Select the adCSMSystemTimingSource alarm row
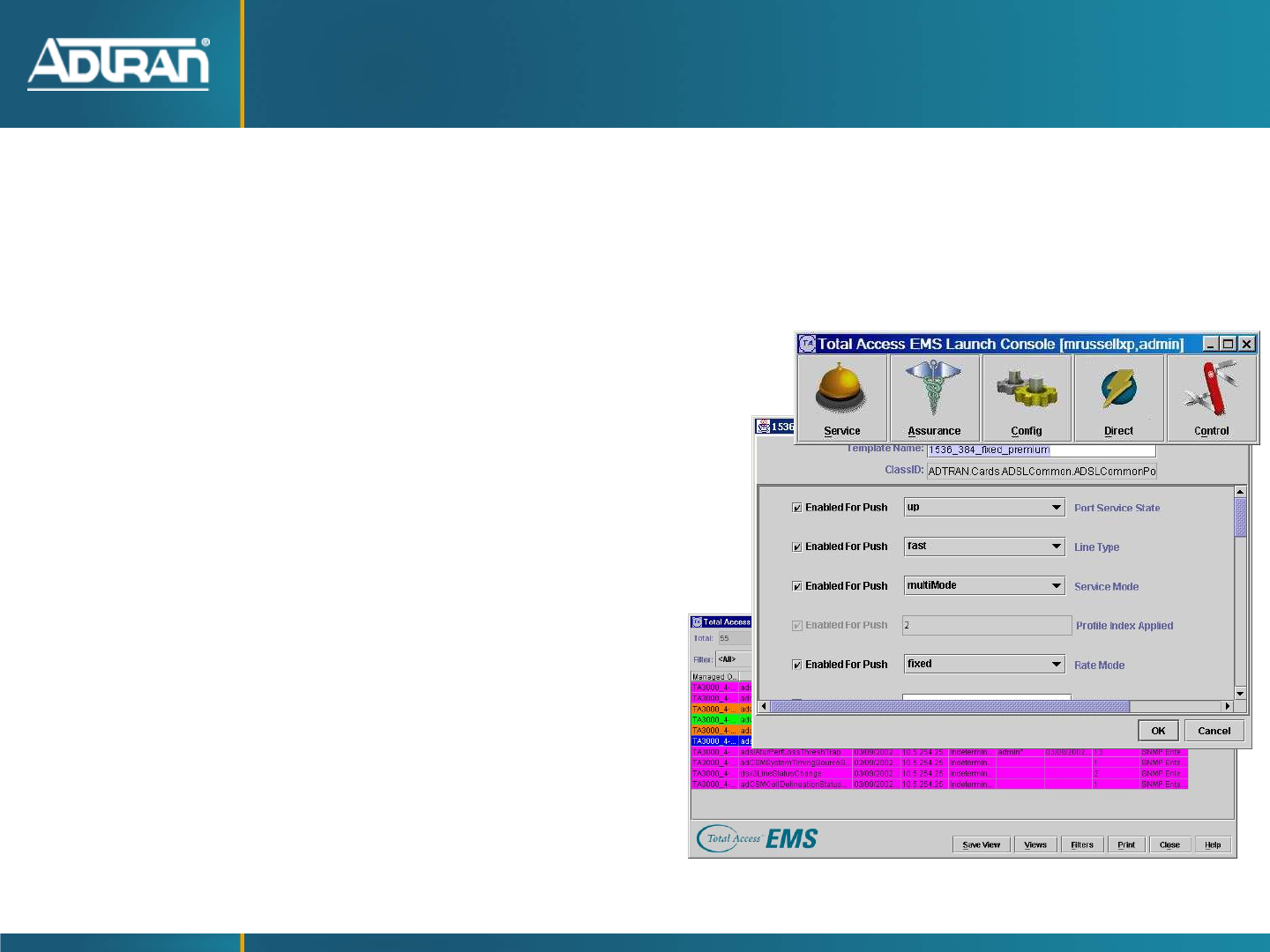The width and height of the screenshot is (1270, 952). 939,762
